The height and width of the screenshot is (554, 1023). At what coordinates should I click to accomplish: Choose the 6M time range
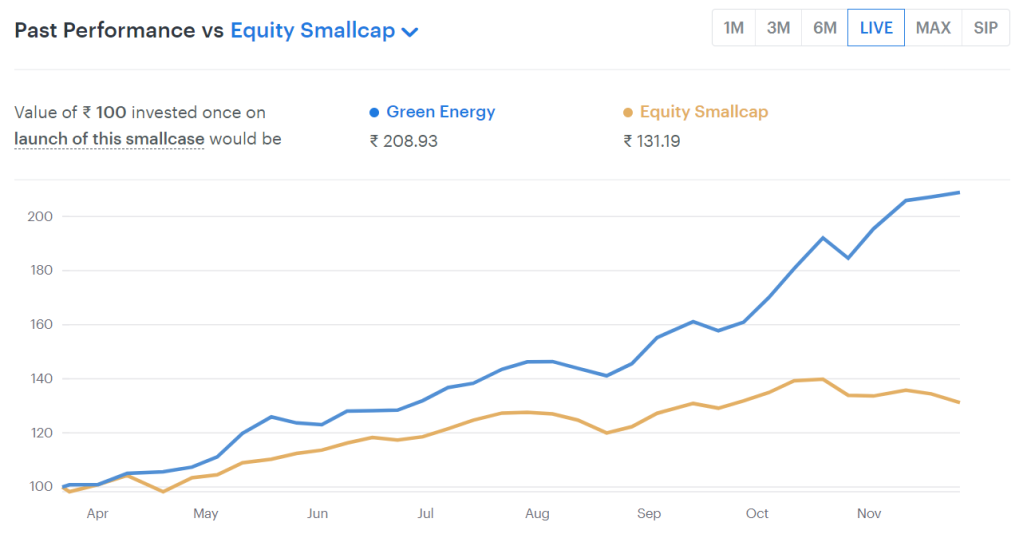coord(825,28)
